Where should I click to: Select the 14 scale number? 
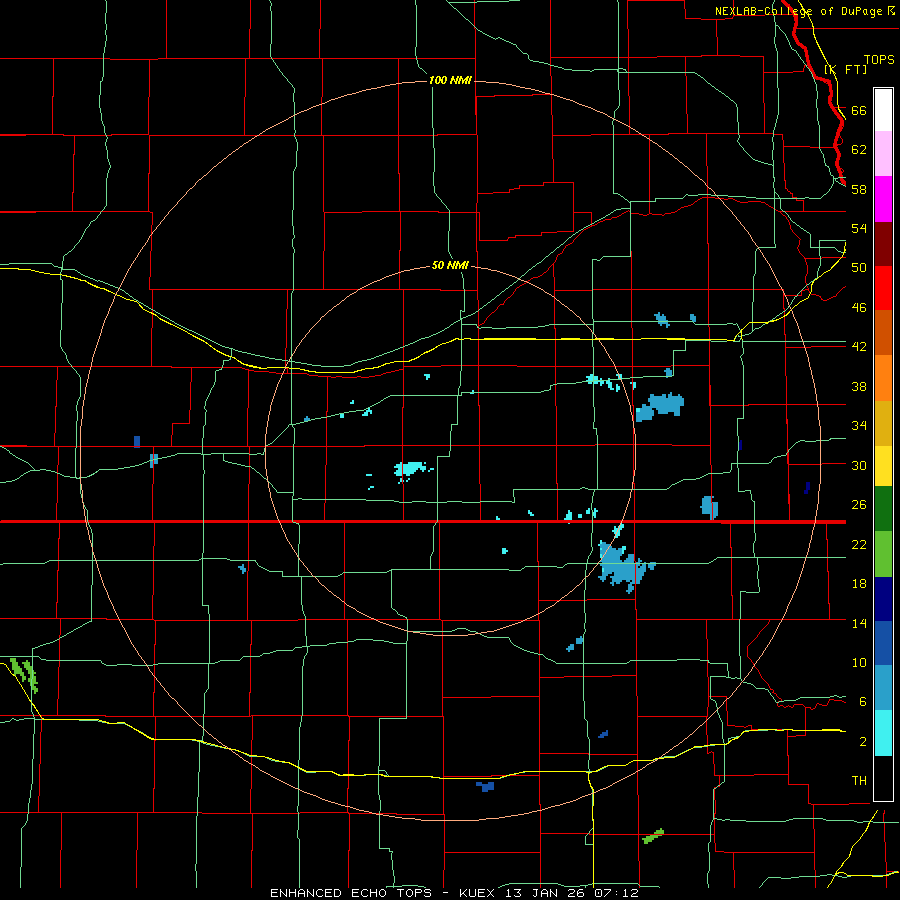[859, 623]
